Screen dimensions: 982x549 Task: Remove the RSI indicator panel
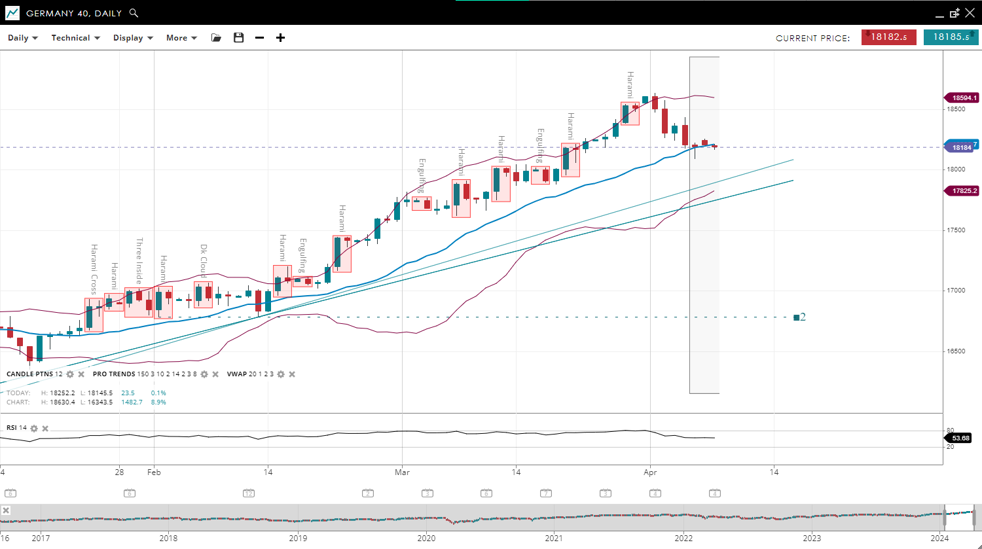click(45, 428)
